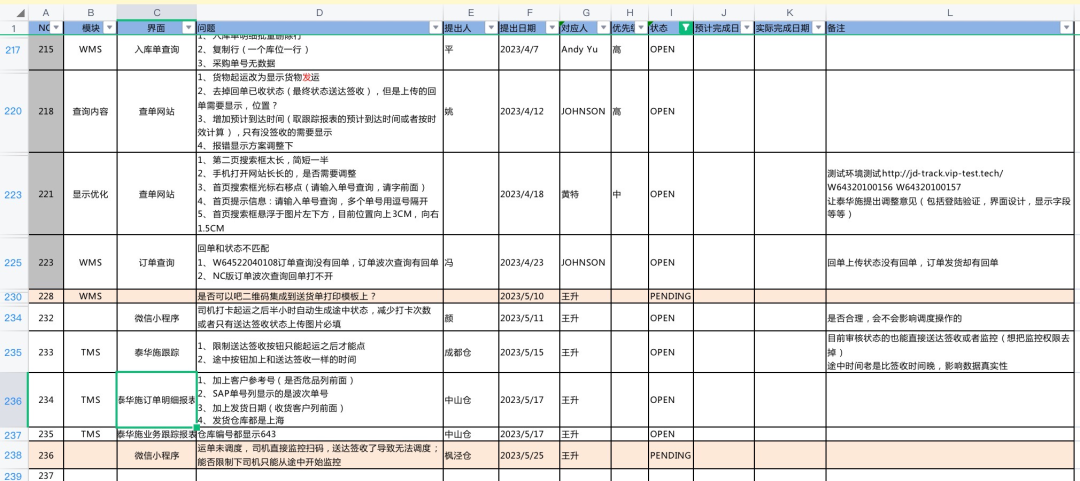Select row 223 header
1080x481 pixels.
[13, 194]
